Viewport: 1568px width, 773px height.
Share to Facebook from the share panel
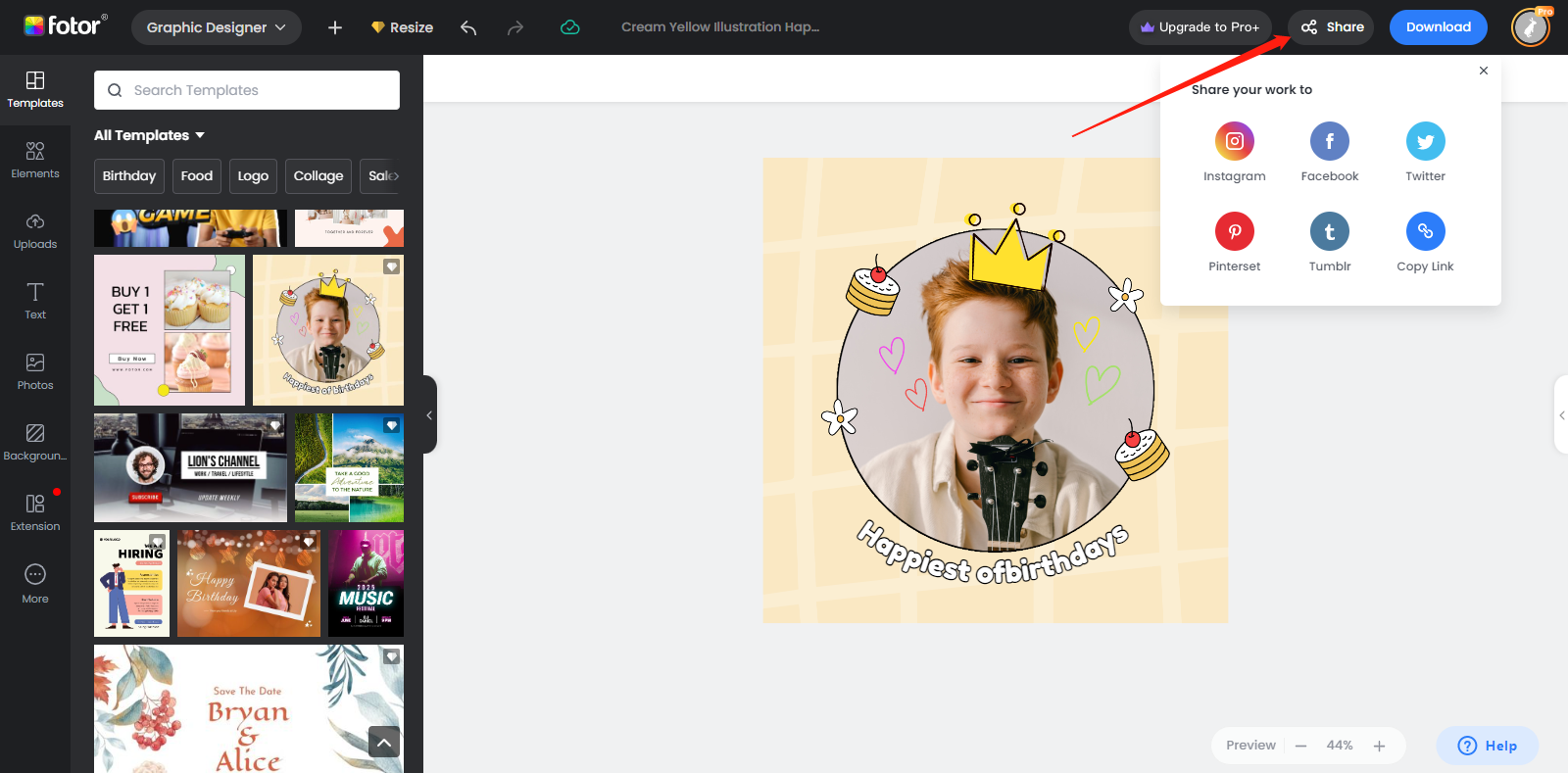click(x=1329, y=141)
